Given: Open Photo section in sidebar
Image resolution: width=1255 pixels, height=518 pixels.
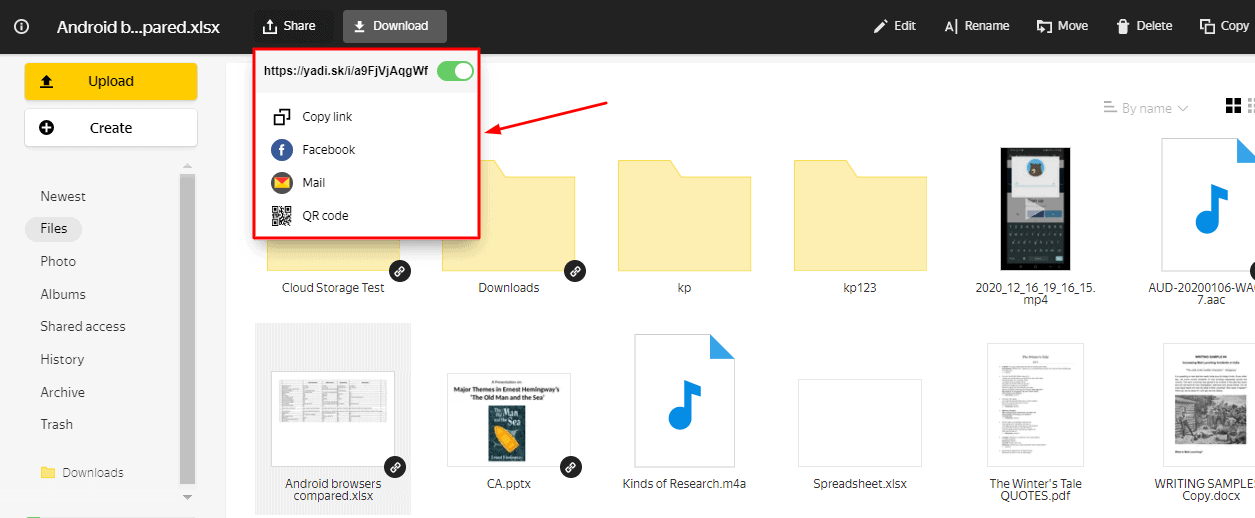Looking at the screenshot, I should [58, 261].
